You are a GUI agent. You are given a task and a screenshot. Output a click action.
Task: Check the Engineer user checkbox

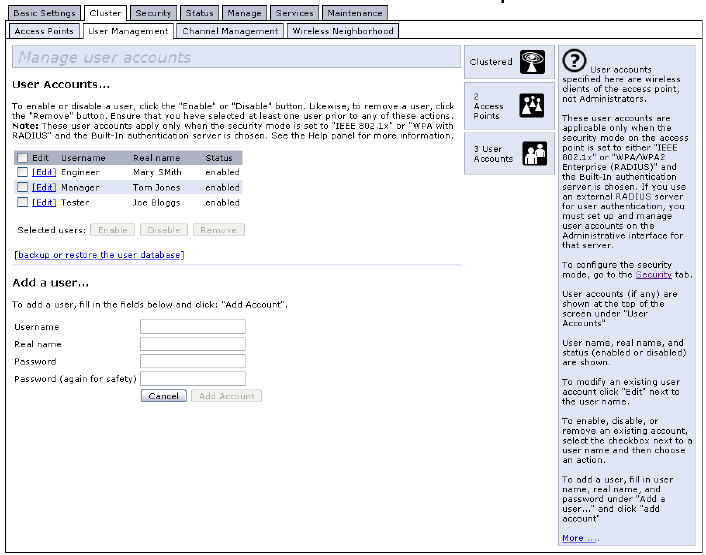pyautogui.click(x=22, y=172)
